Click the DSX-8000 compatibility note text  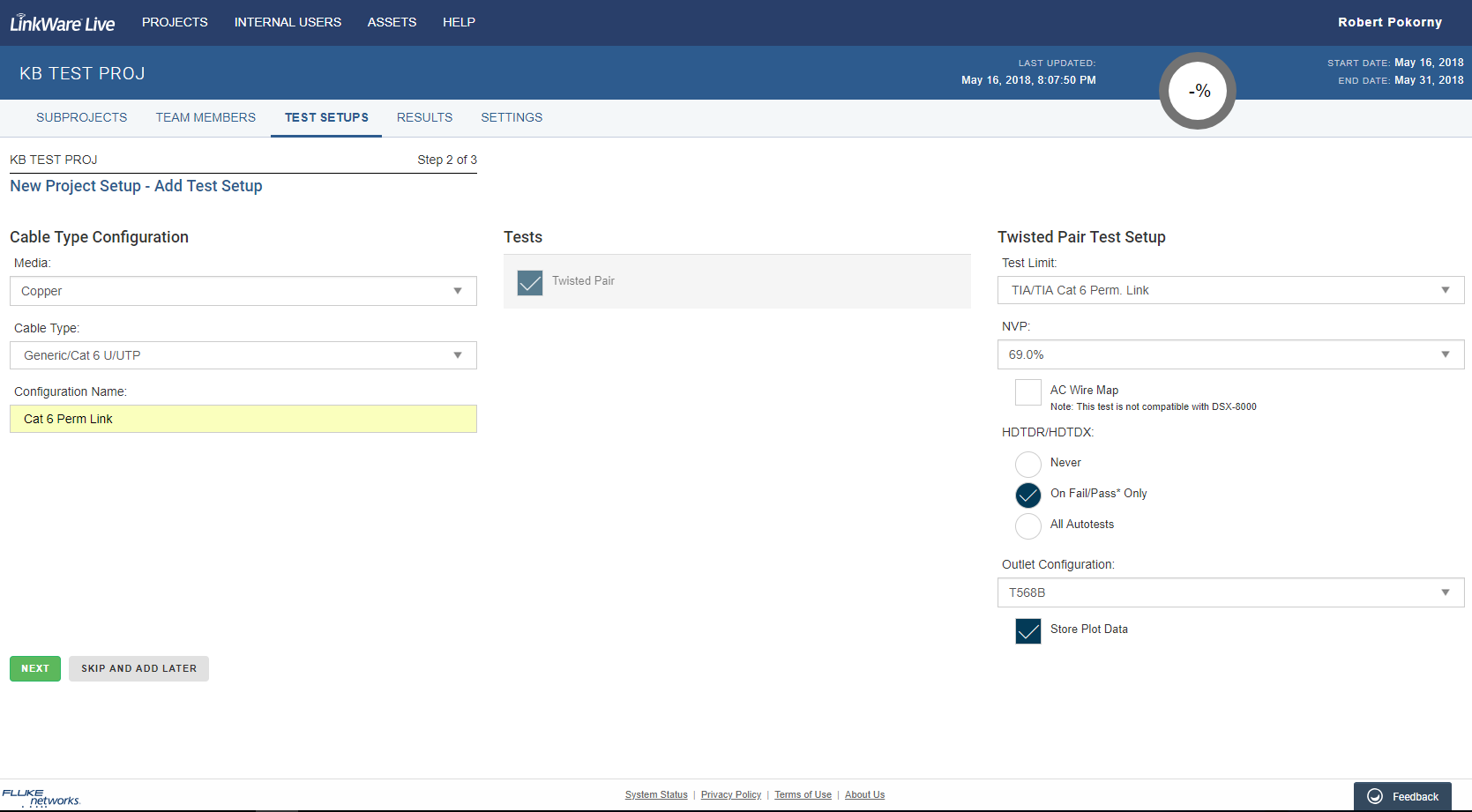click(x=1153, y=406)
